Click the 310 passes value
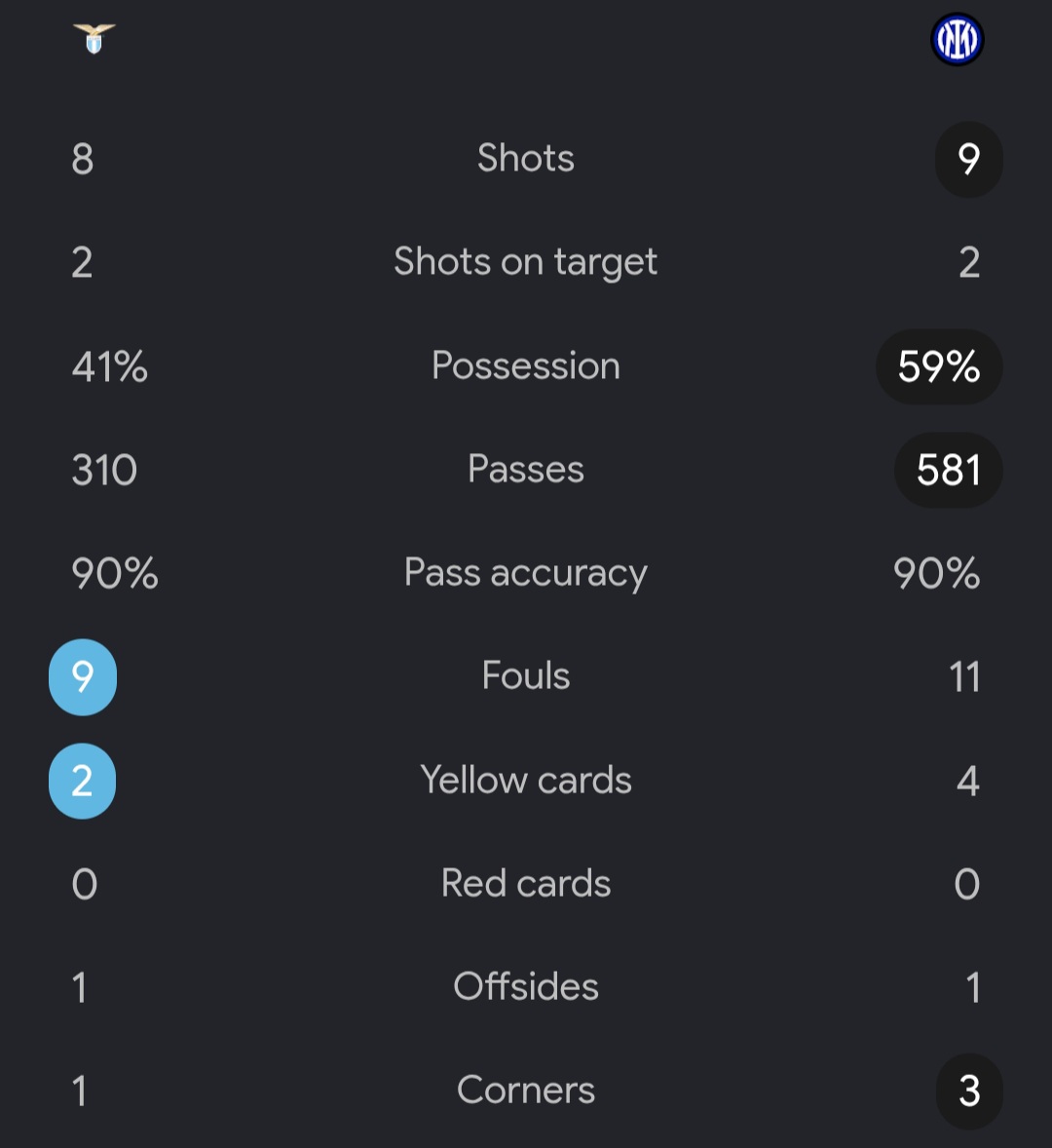This screenshot has height=1148, width=1052. point(104,470)
